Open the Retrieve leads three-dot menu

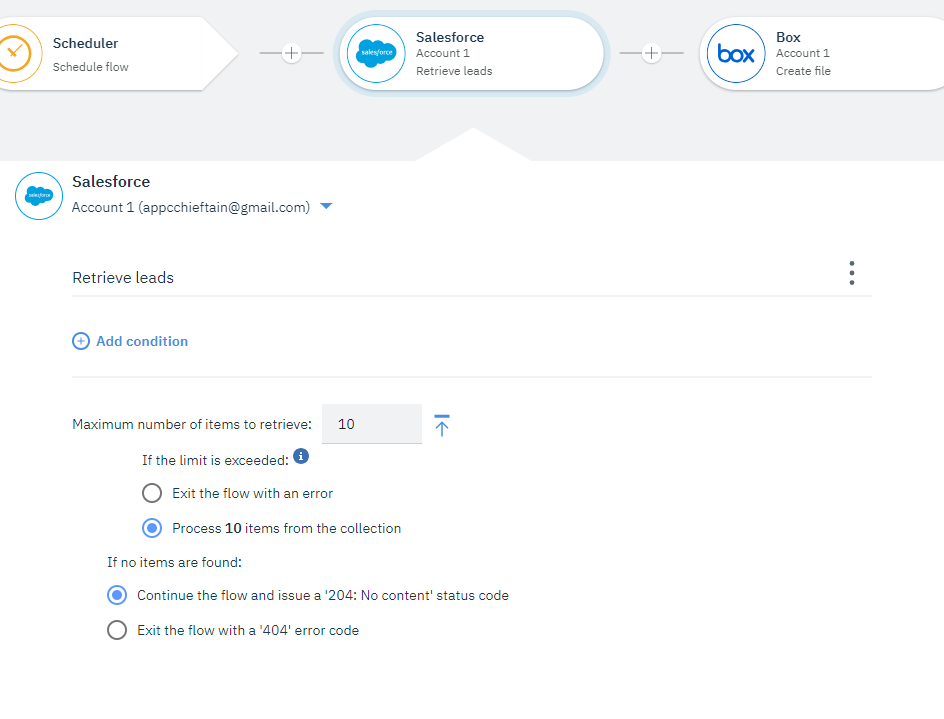point(851,273)
